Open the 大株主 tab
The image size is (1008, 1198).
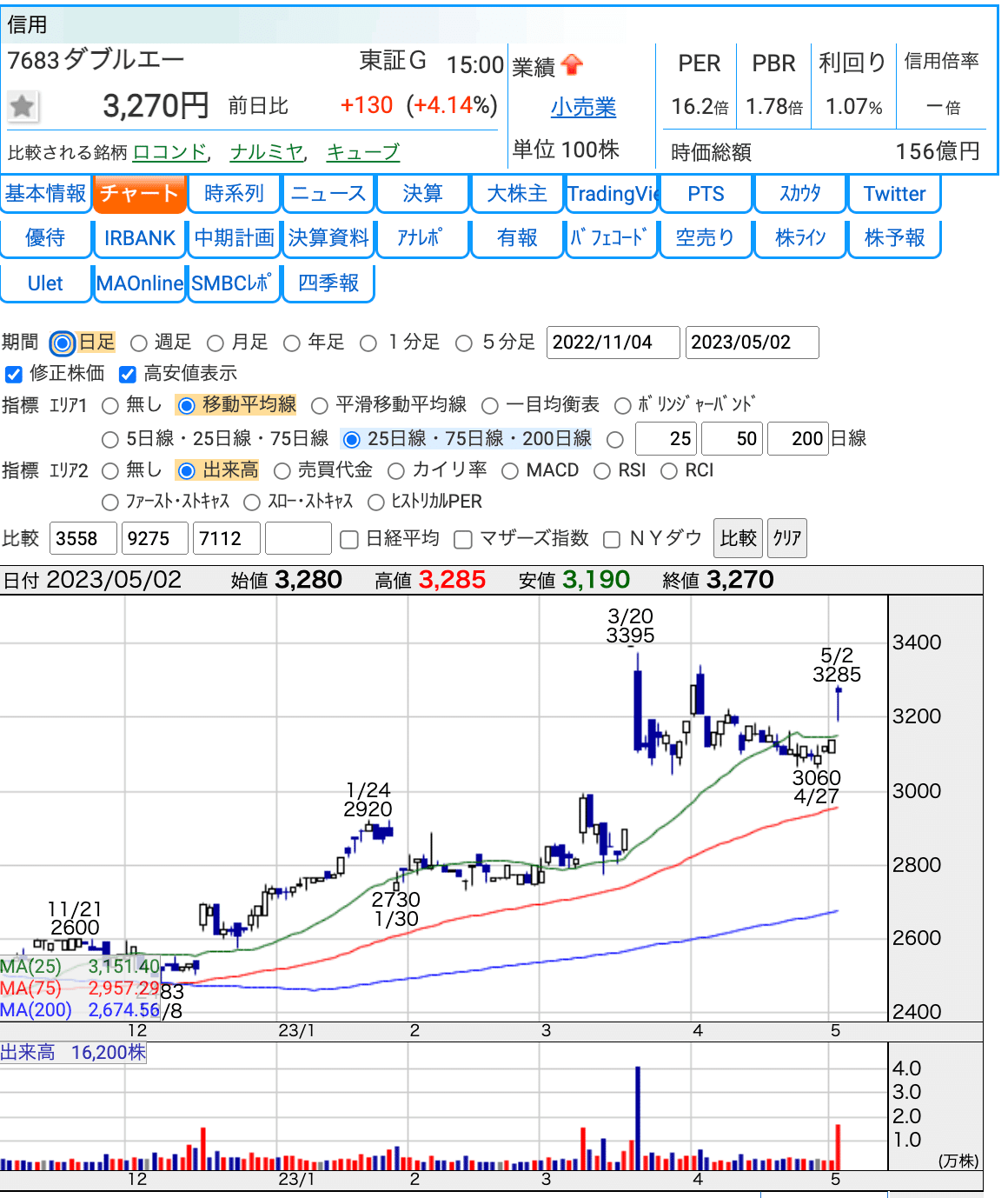pos(517,193)
